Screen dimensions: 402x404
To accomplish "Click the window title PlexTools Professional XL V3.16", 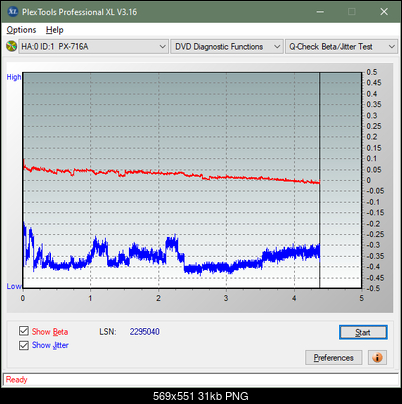I will pos(80,12).
